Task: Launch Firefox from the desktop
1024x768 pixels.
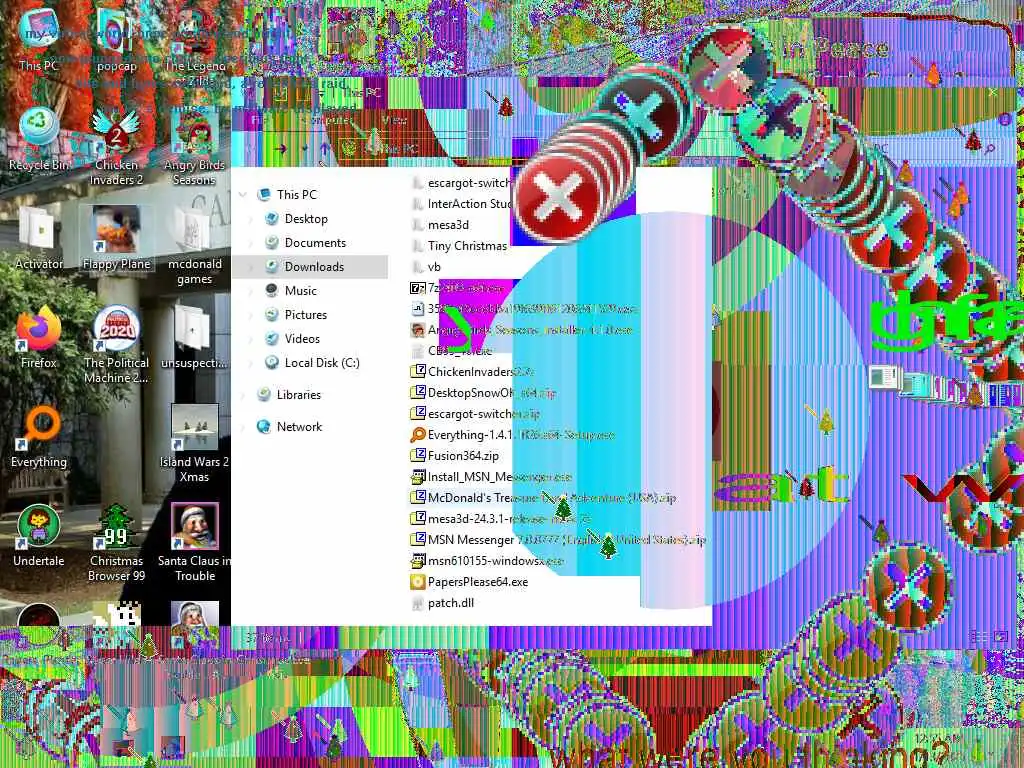Action: tap(39, 337)
